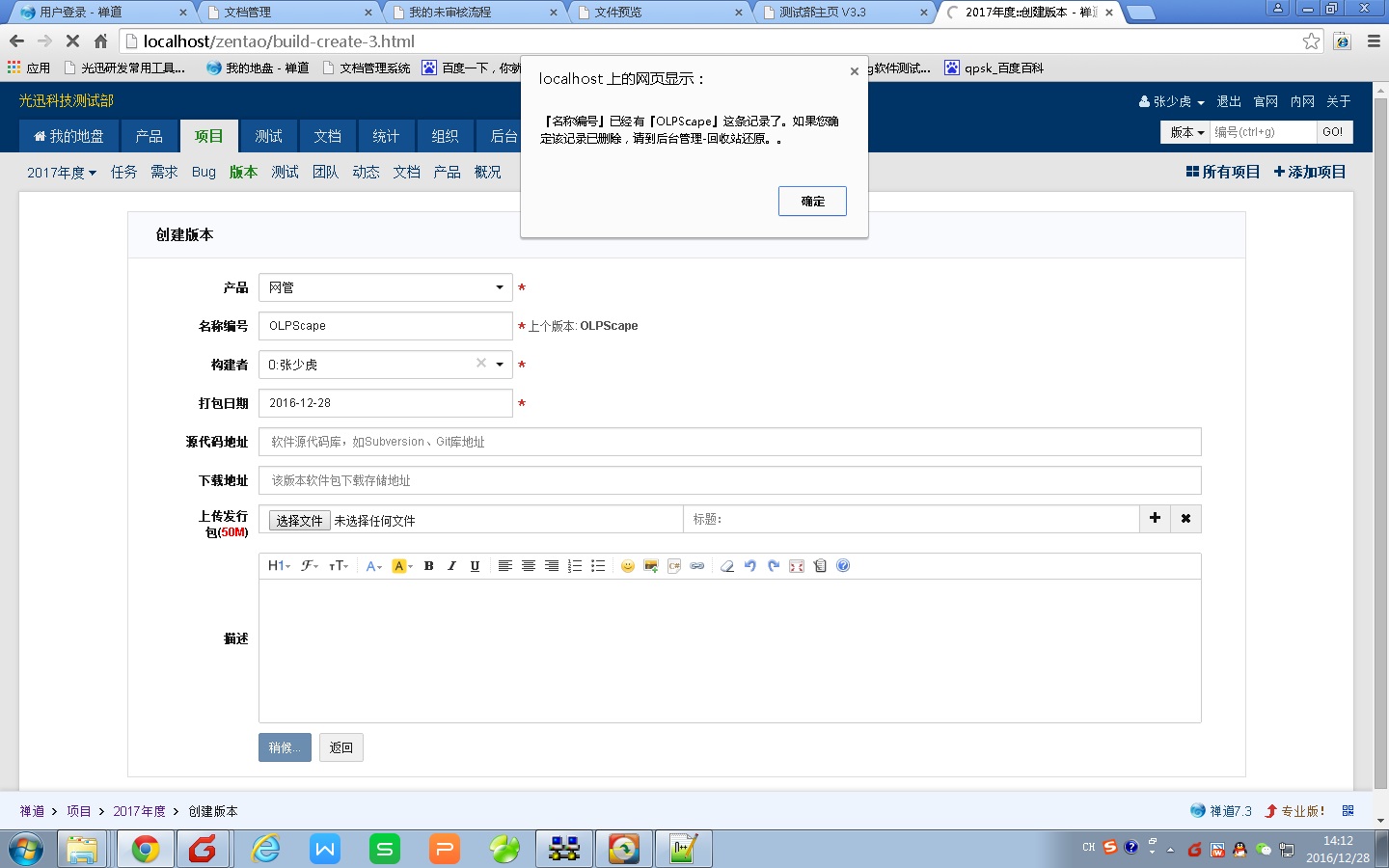Viewport: 1389px width, 868px height.
Task: Add another upload file row with plus
Action: (x=1155, y=519)
